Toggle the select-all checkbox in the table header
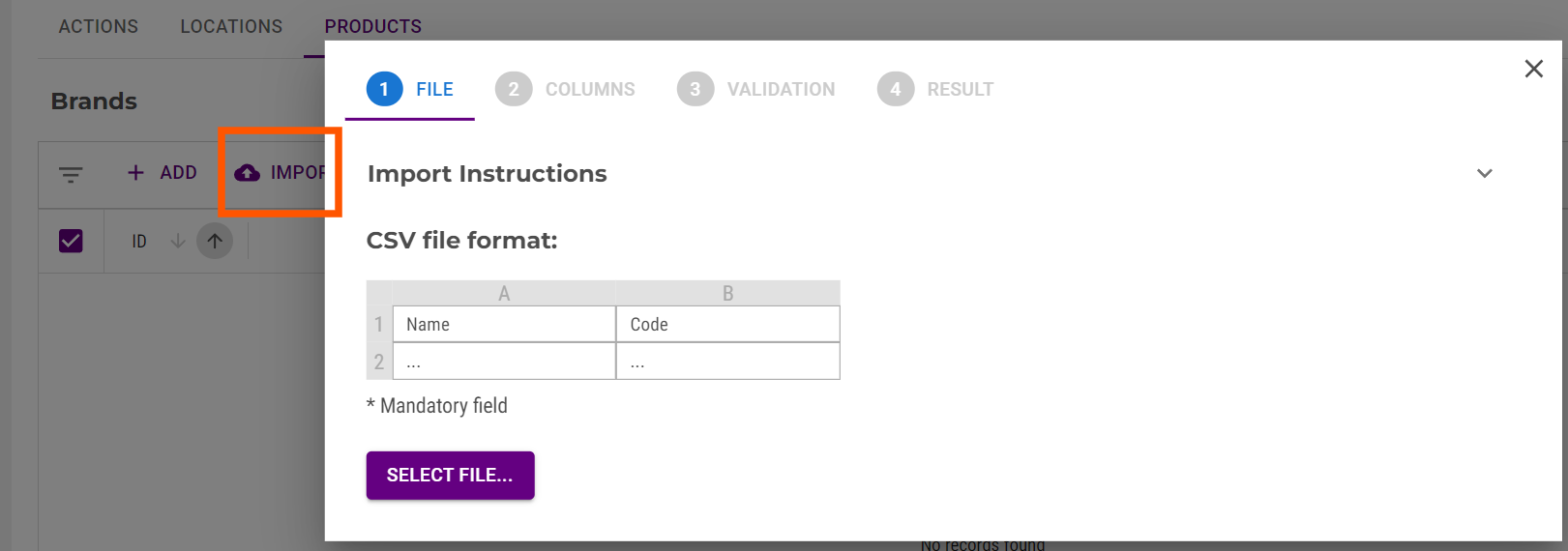This screenshot has width=1568, height=551. pyautogui.click(x=71, y=241)
